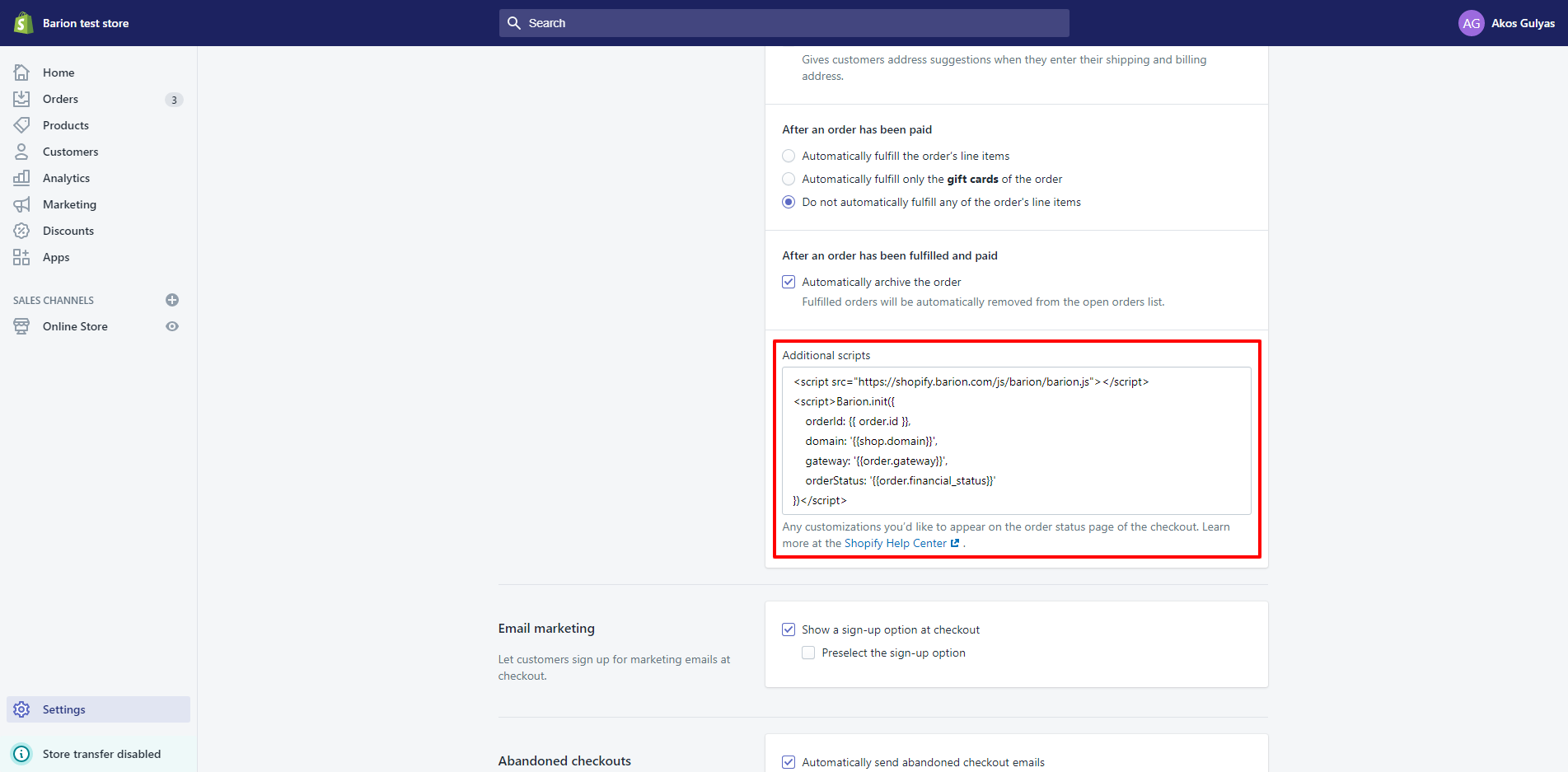Screen dimensions: 1568x772
Task: Click the Abandoned checkouts heading
Action: point(564,760)
